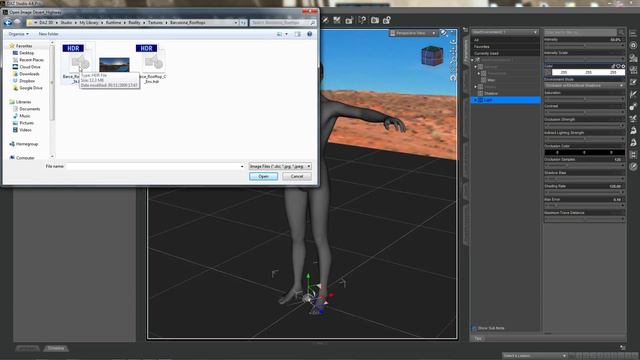Screen dimensions: 640x360
Task: Open Pictures under Libraries
Action: coord(24,123)
